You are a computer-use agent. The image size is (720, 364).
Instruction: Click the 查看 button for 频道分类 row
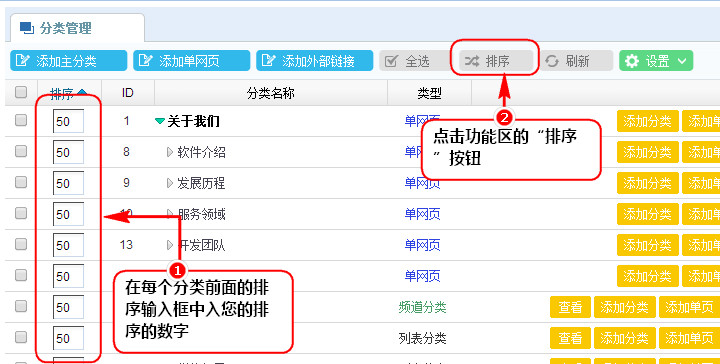[570, 307]
